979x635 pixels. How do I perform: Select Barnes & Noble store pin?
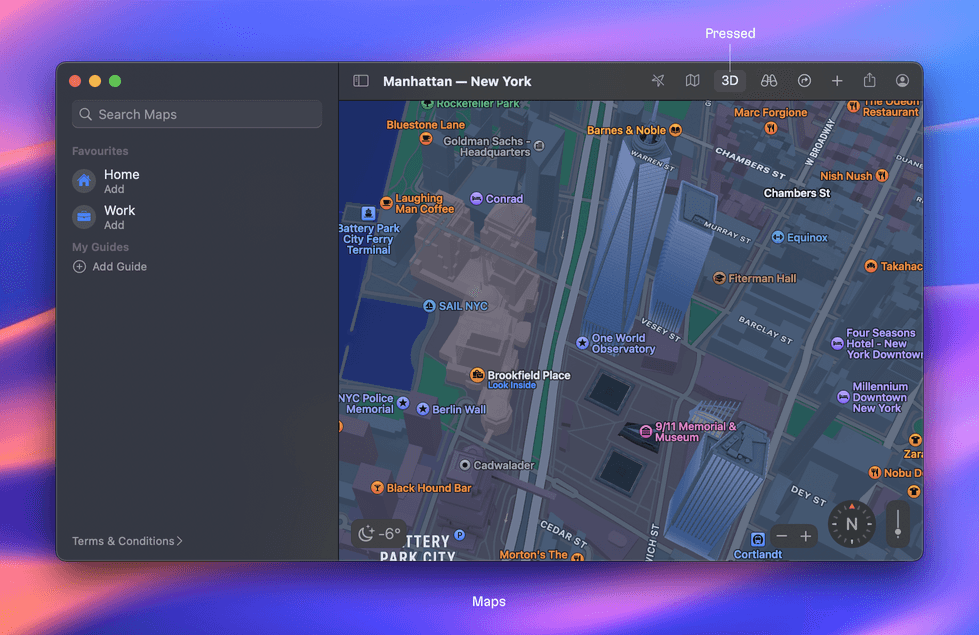click(676, 130)
